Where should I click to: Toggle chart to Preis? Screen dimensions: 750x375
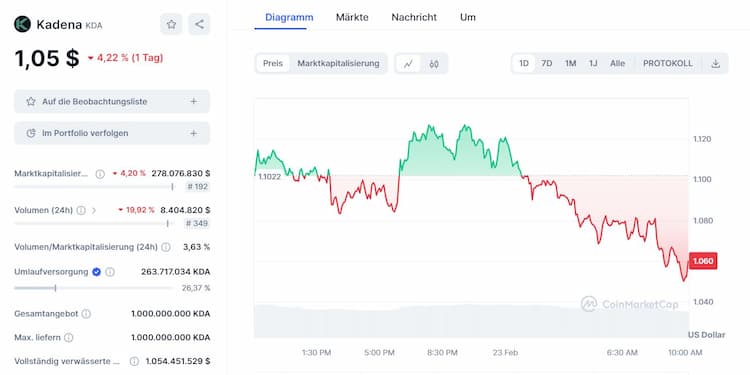(x=273, y=64)
